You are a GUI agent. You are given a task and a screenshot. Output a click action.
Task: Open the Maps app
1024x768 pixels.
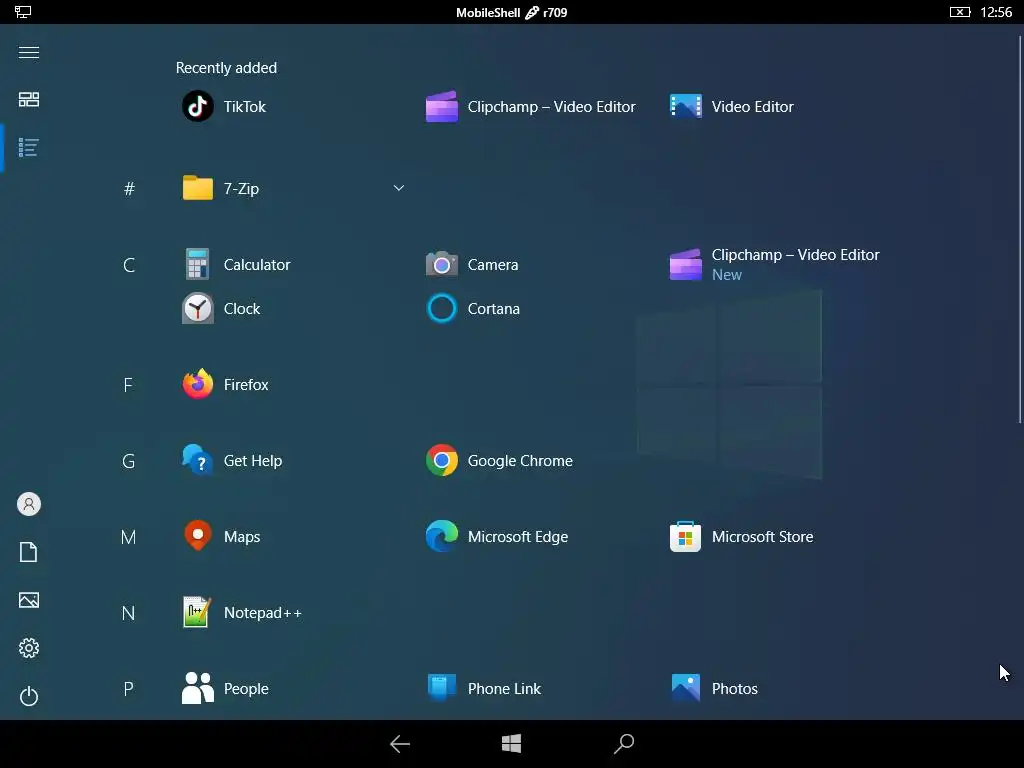[221, 537]
